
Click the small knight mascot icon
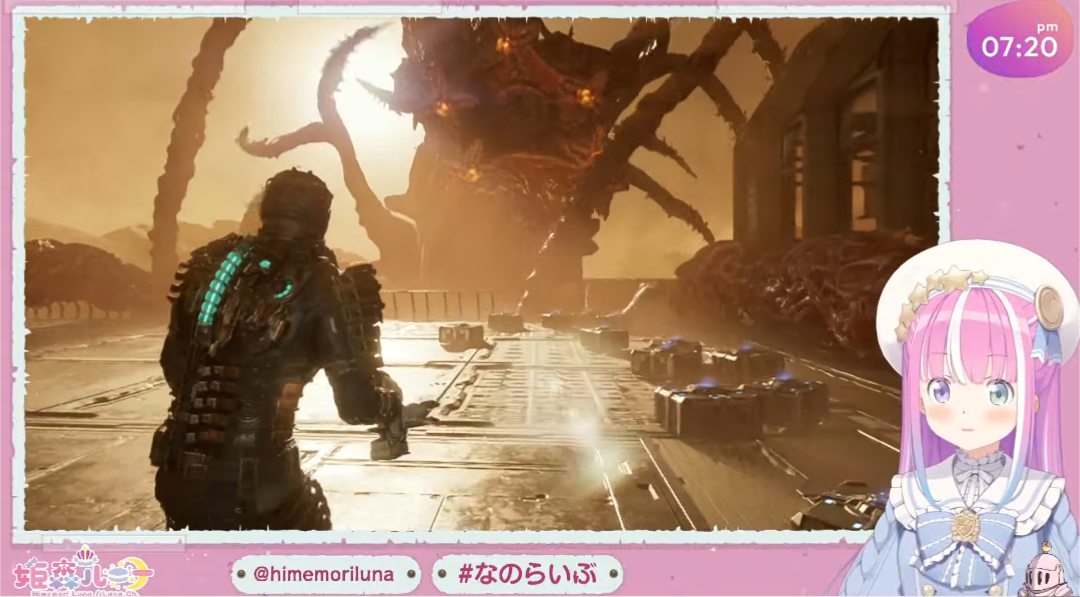point(1045,572)
